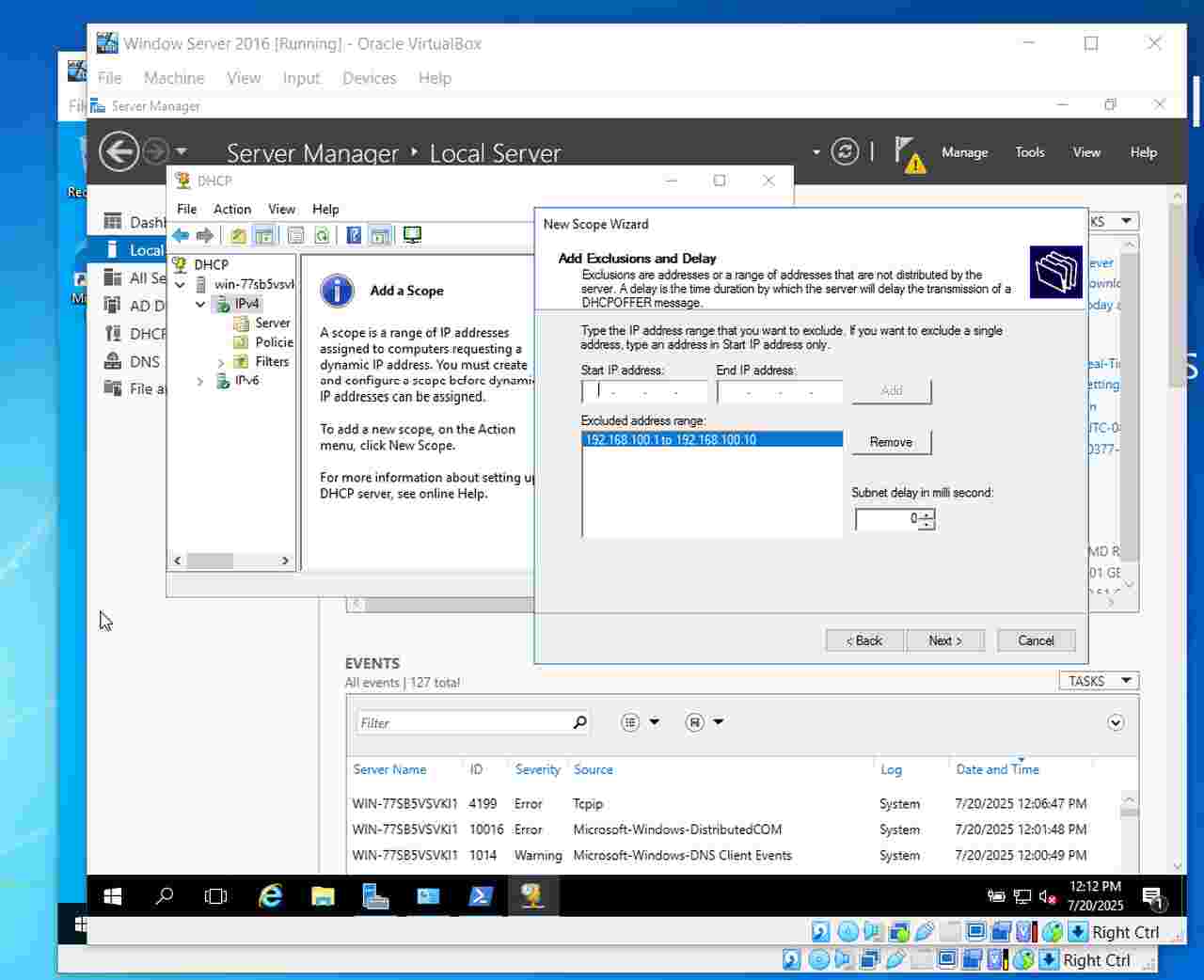Toggle the Show/Hide Console Tree icon in DHCP toolbar
Viewport: 1204px width, 980px height.
(x=264, y=235)
